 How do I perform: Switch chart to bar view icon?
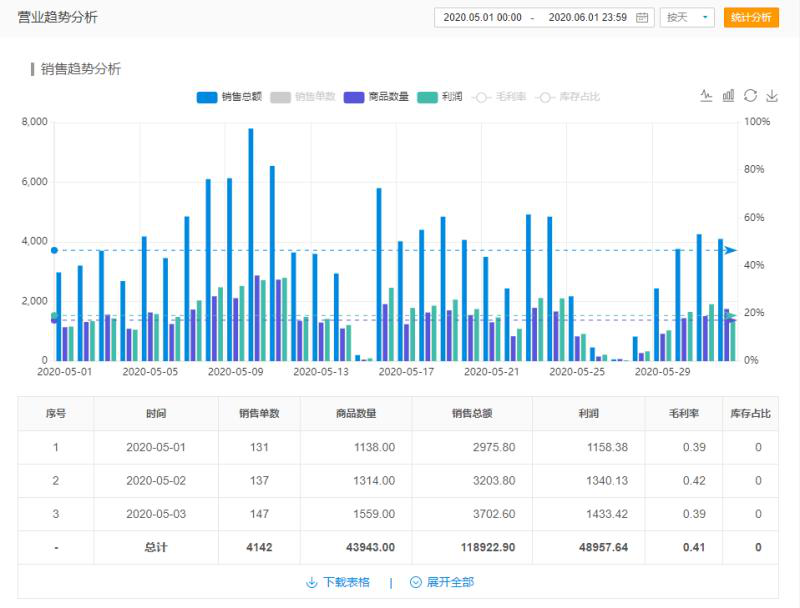(x=728, y=95)
